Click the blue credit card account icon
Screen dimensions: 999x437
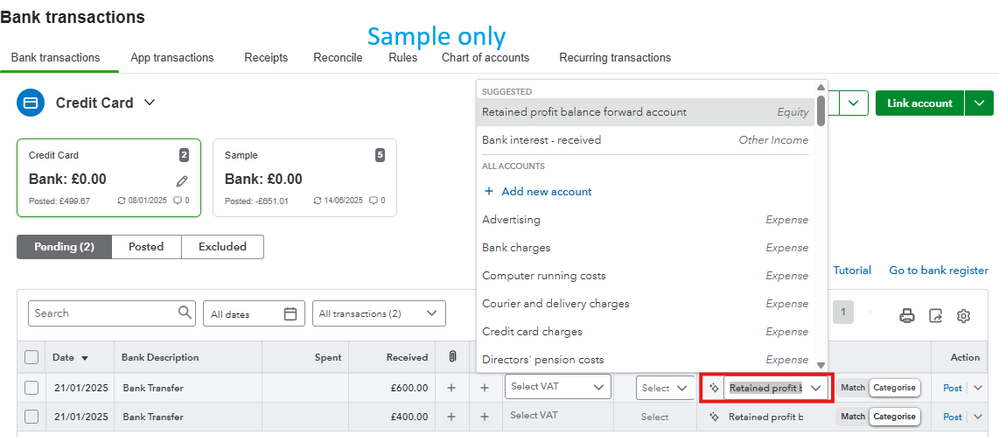pos(31,103)
